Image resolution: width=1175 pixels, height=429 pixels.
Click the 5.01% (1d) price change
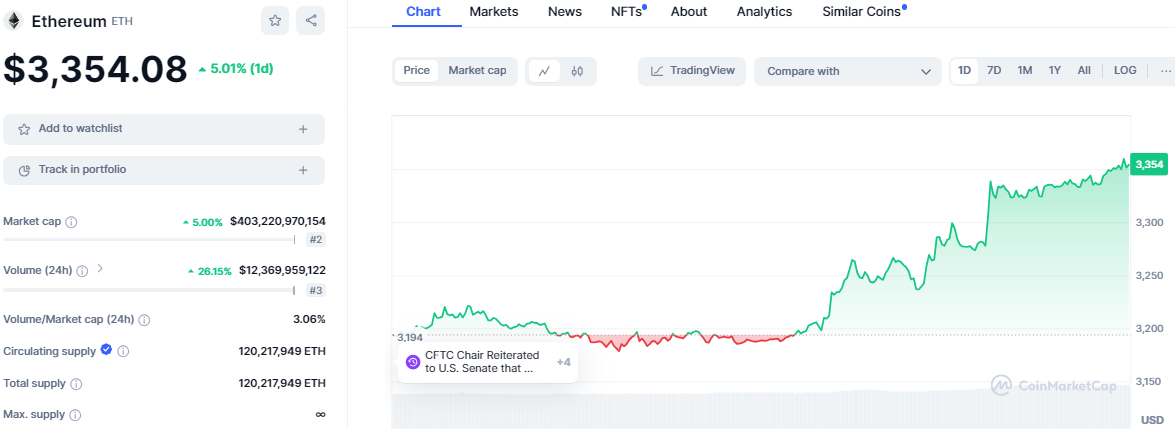click(236, 69)
